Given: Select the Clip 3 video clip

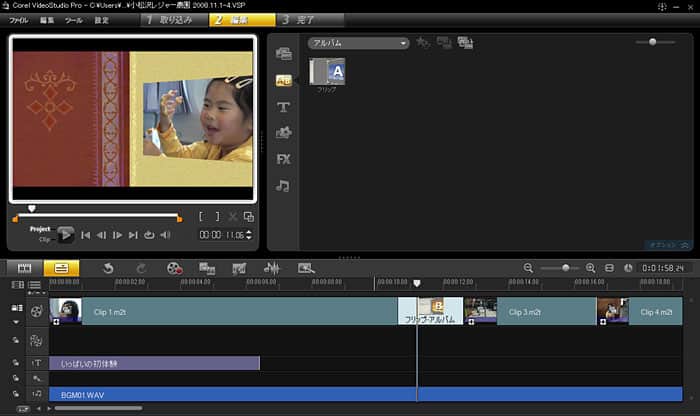Looking at the screenshot, I should tap(530, 311).
